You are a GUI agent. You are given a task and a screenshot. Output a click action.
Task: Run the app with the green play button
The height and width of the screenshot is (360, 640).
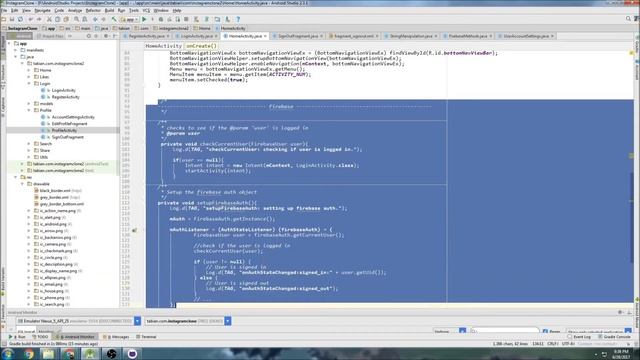tap(144, 19)
